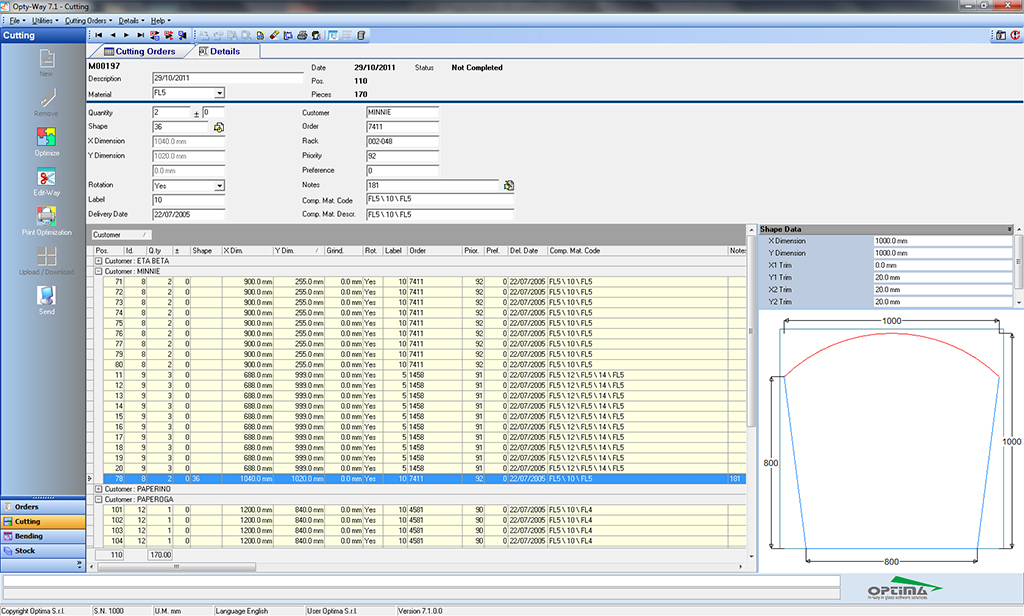Screen dimensions: 1024x616
Task: Collapse Customer : PAPEROGA group
Action: (99, 499)
